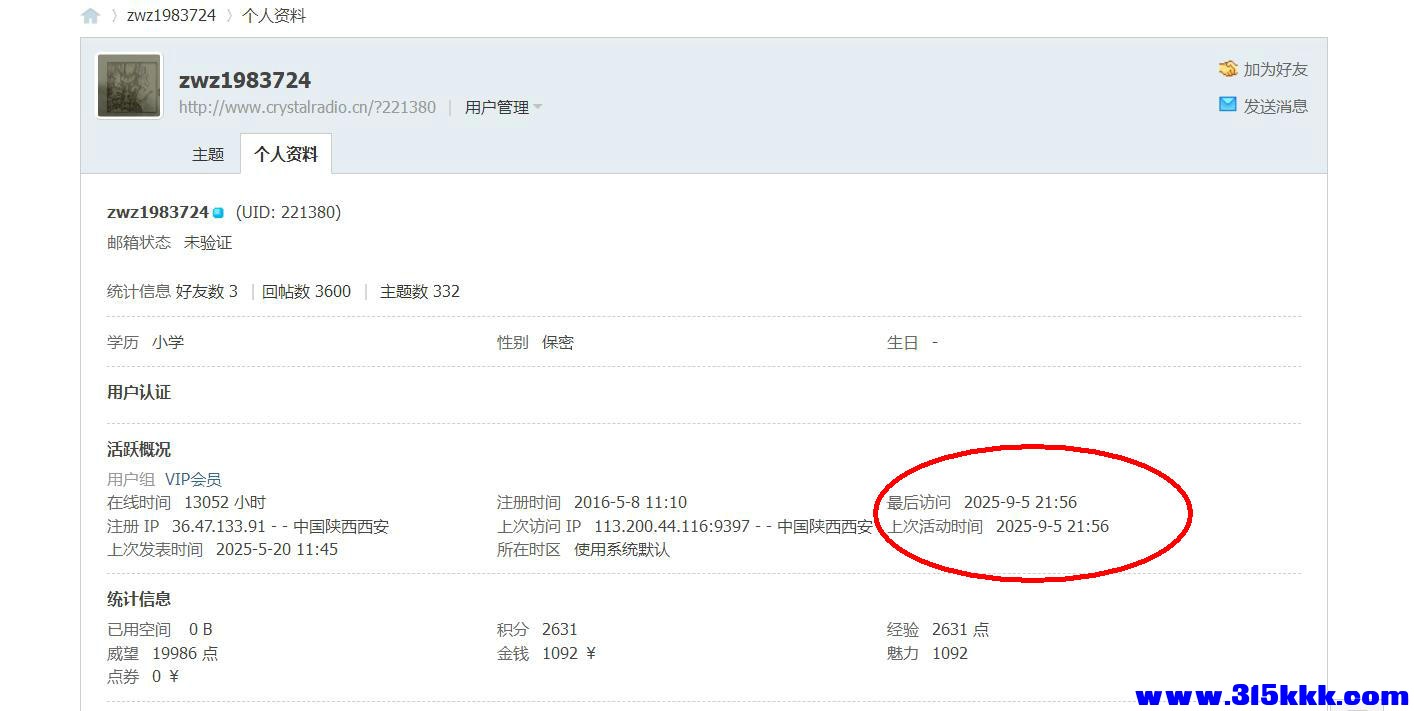Screen dimensions: 1414x711
Task: Open the 好友数 3 friends list
Action: click(207, 291)
